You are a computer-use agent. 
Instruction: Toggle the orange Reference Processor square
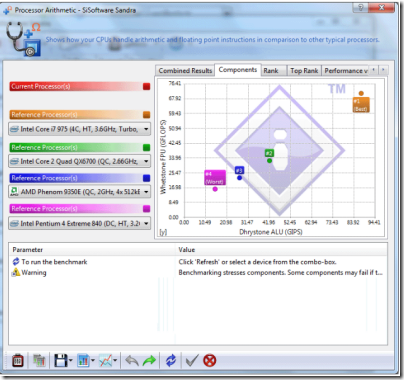[146, 115]
